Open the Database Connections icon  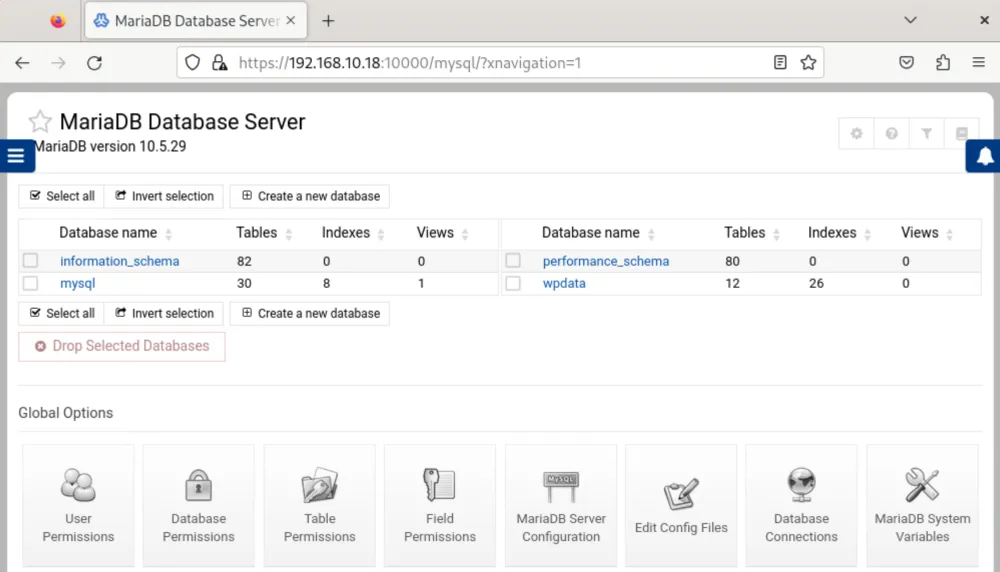pos(801,504)
